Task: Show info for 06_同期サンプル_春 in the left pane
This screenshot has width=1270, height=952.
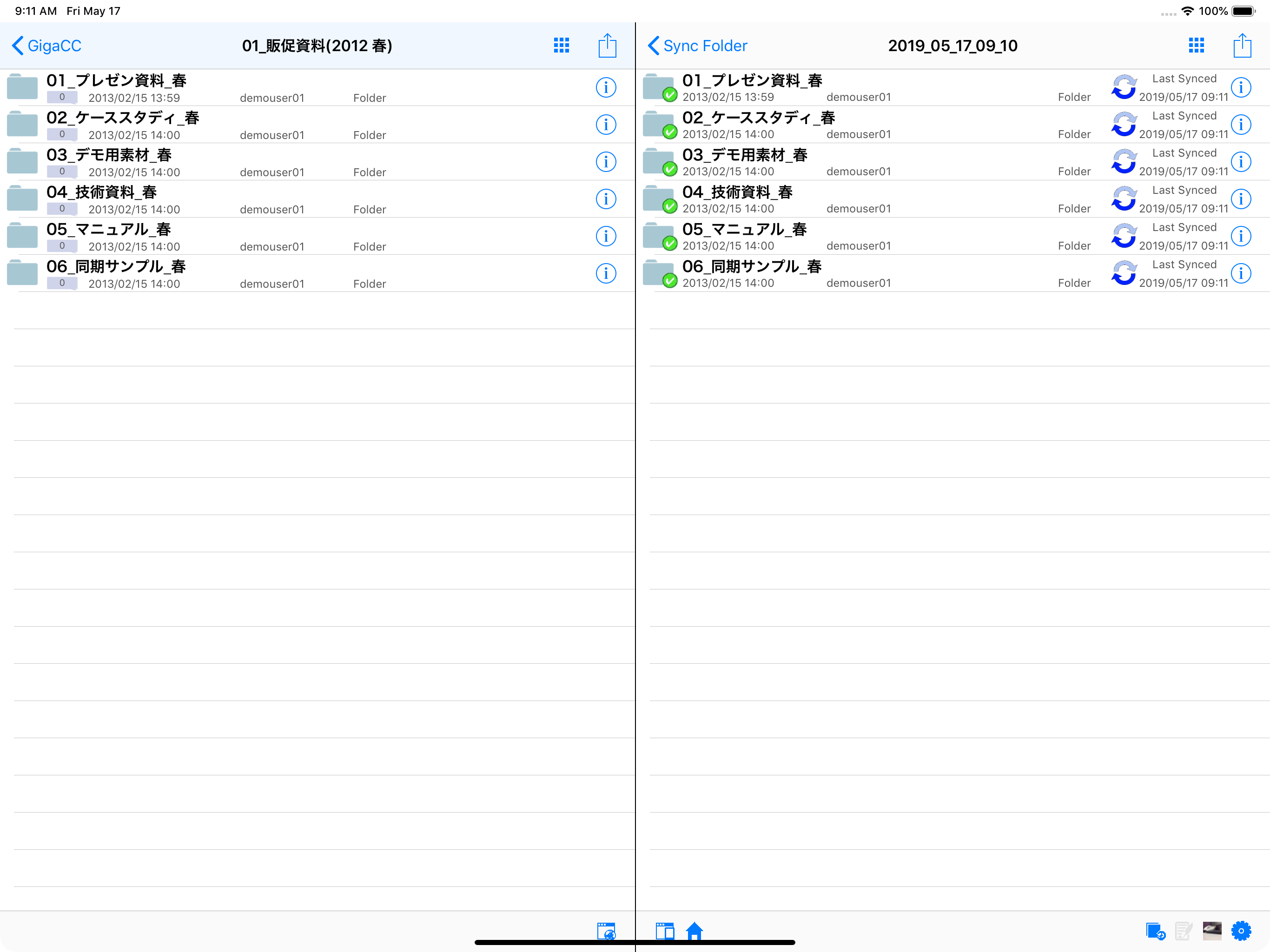Action: (x=606, y=273)
